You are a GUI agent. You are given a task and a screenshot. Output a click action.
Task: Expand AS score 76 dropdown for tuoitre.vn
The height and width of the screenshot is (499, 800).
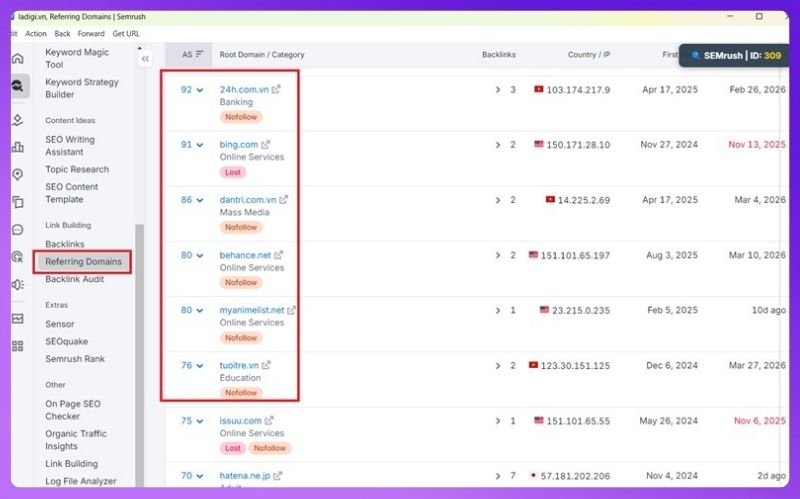pyautogui.click(x=192, y=365)
